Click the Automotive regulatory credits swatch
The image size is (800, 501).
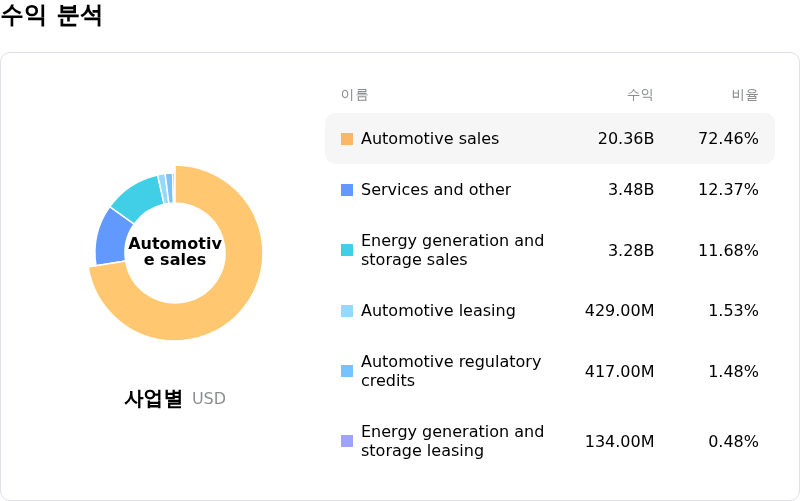coord(347,371)
